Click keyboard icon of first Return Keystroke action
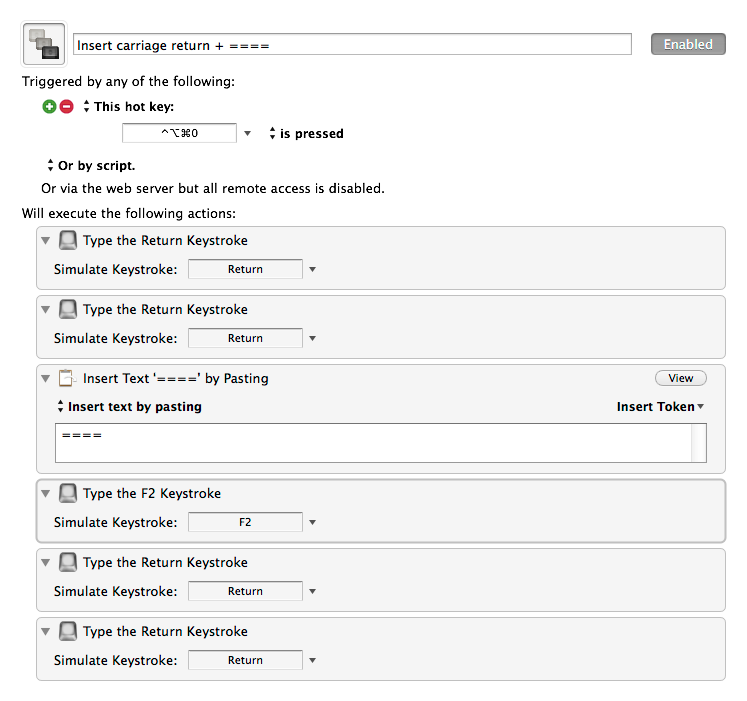This screenshot has width=747, height=701. pos(68,240)
